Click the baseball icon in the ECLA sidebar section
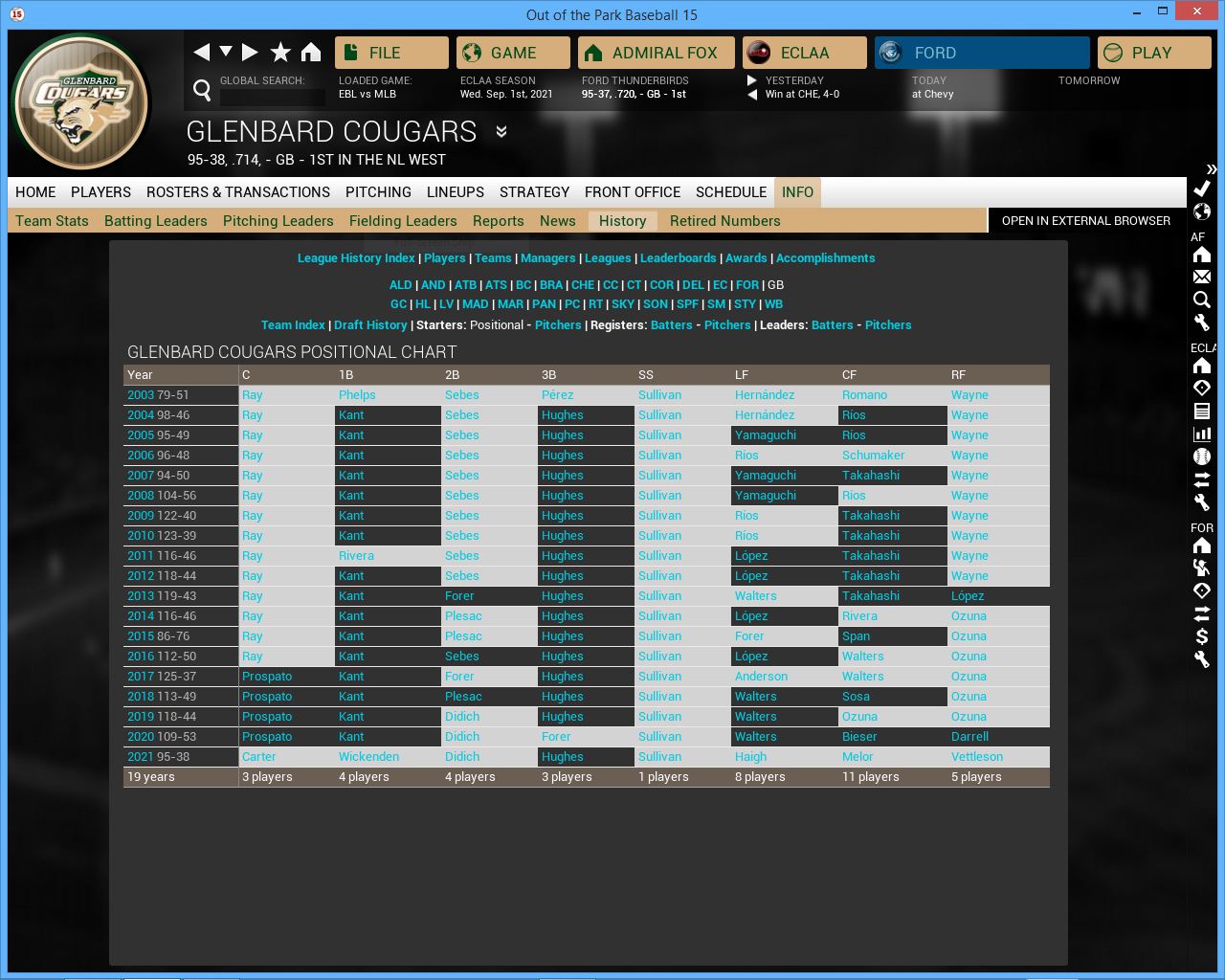The image size is (1225, 980). coord(1202,457)
